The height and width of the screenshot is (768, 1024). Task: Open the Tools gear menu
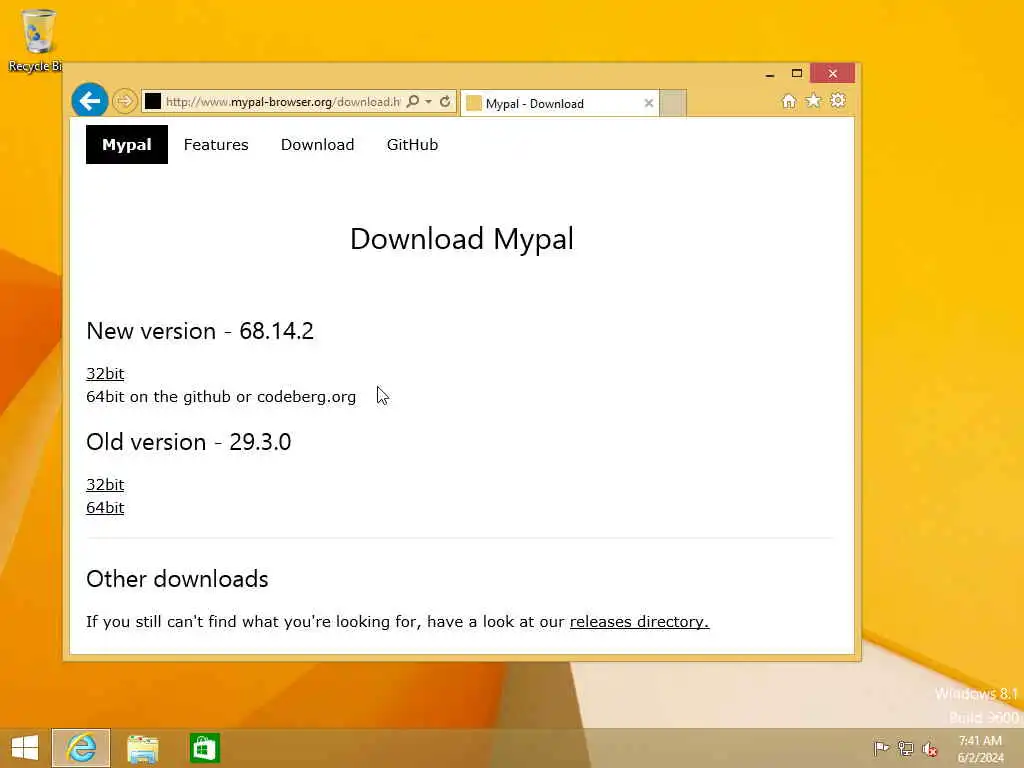(x=838, y=101)
